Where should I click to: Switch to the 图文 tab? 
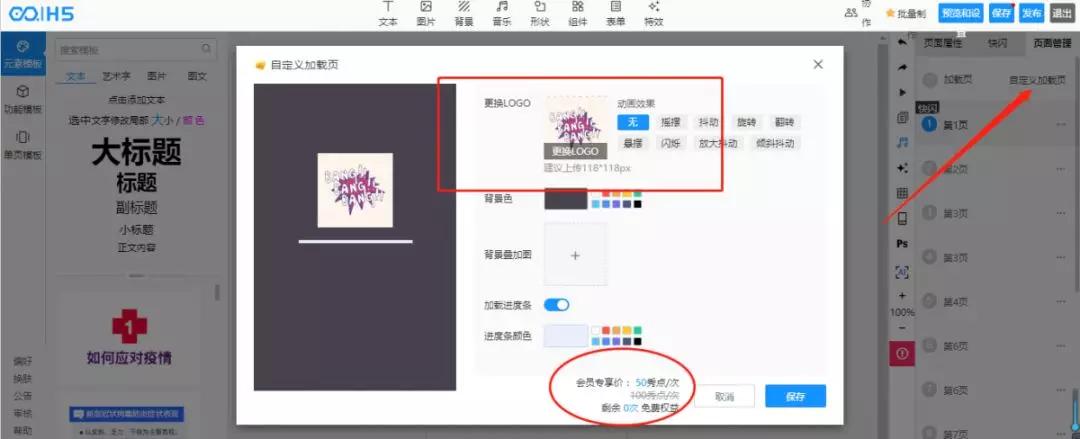tap(197, 76)
